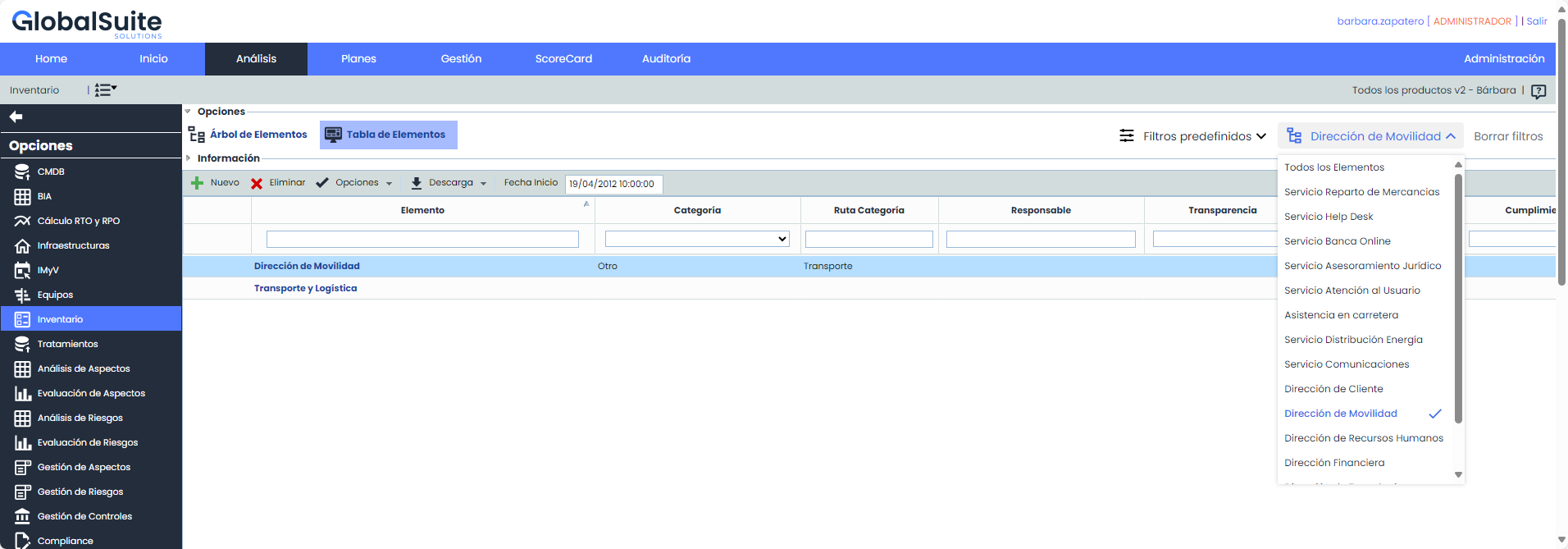Image resolution: width=1568 pixels, height=549 pixels.
Task: Open CMDB from the sidebar
Action: coord(51,172)
